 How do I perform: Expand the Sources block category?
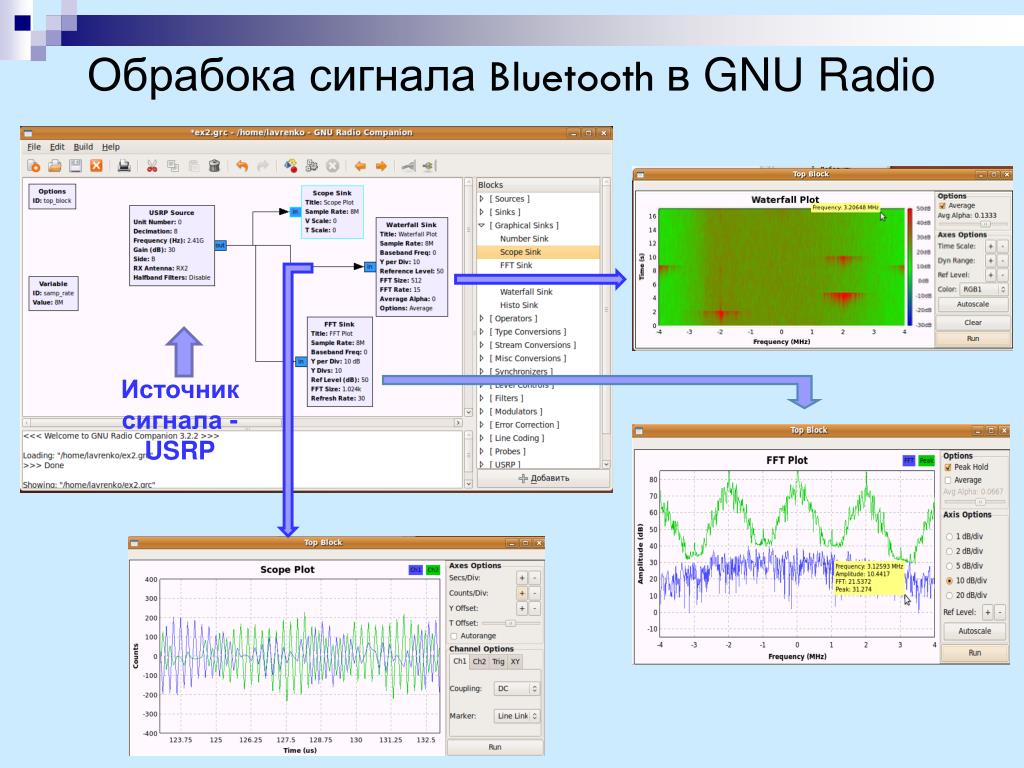pyautogui.click(x=482, y=199)
